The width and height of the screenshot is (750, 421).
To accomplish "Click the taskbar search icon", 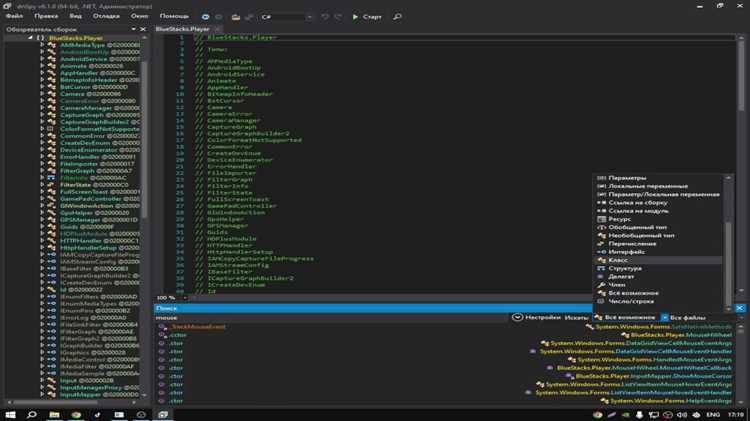I will click(x=32, y=414).
